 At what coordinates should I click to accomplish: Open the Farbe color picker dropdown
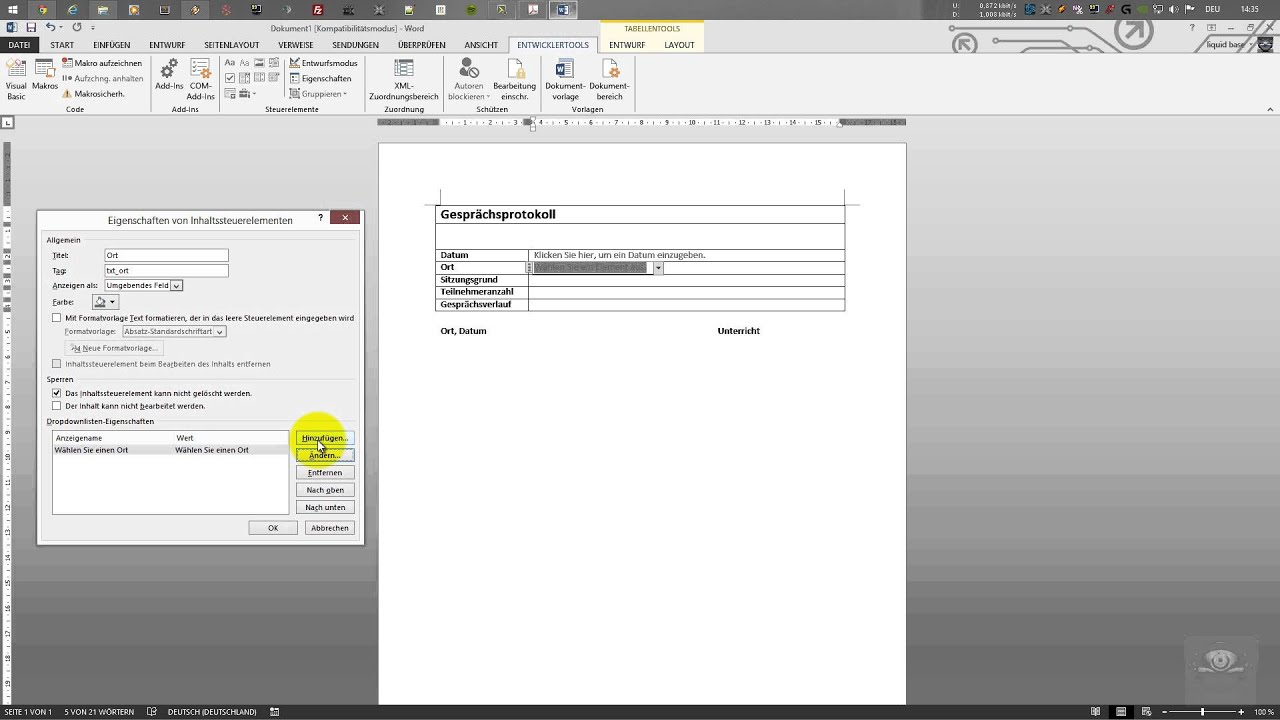click(x=112, y=302)
